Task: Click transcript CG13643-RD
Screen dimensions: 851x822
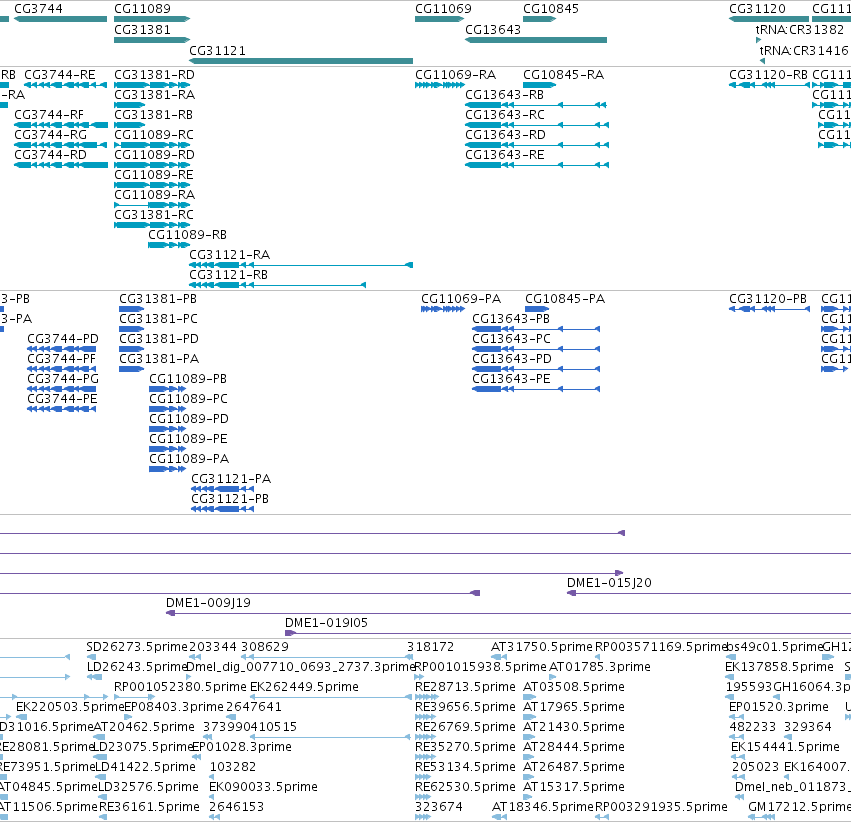Action: click(x=537, y=145)
